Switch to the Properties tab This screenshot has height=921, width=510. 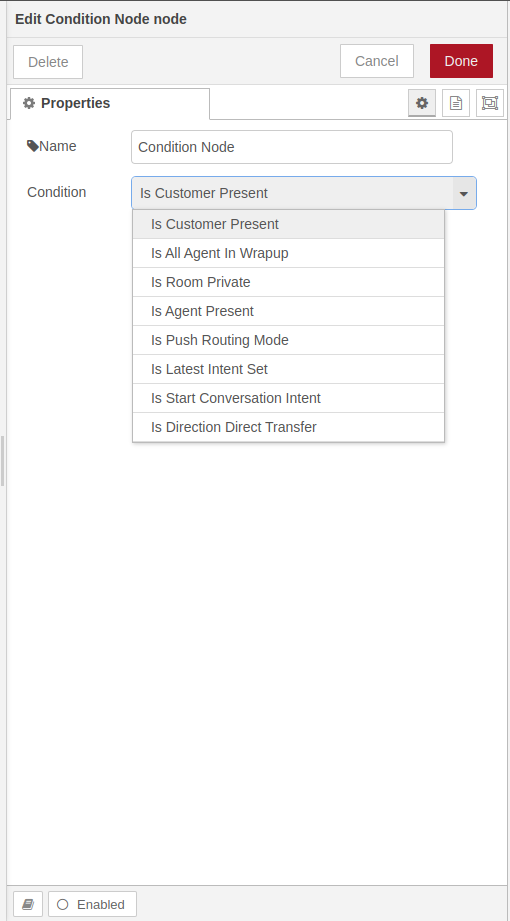[x=110, y=103]
